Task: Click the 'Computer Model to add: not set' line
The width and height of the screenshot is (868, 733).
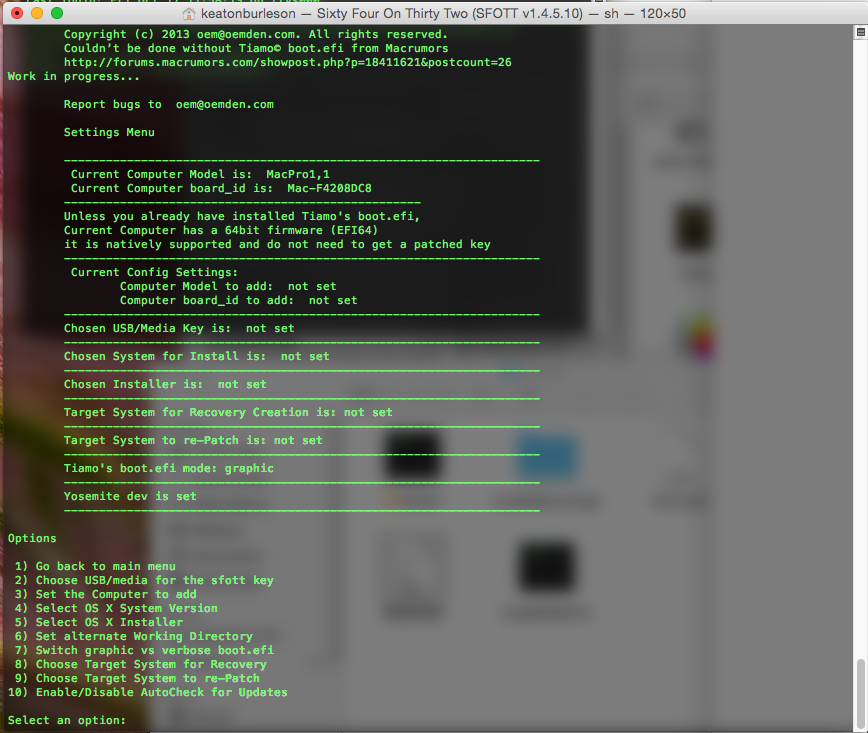Action: tap(228, 286)
